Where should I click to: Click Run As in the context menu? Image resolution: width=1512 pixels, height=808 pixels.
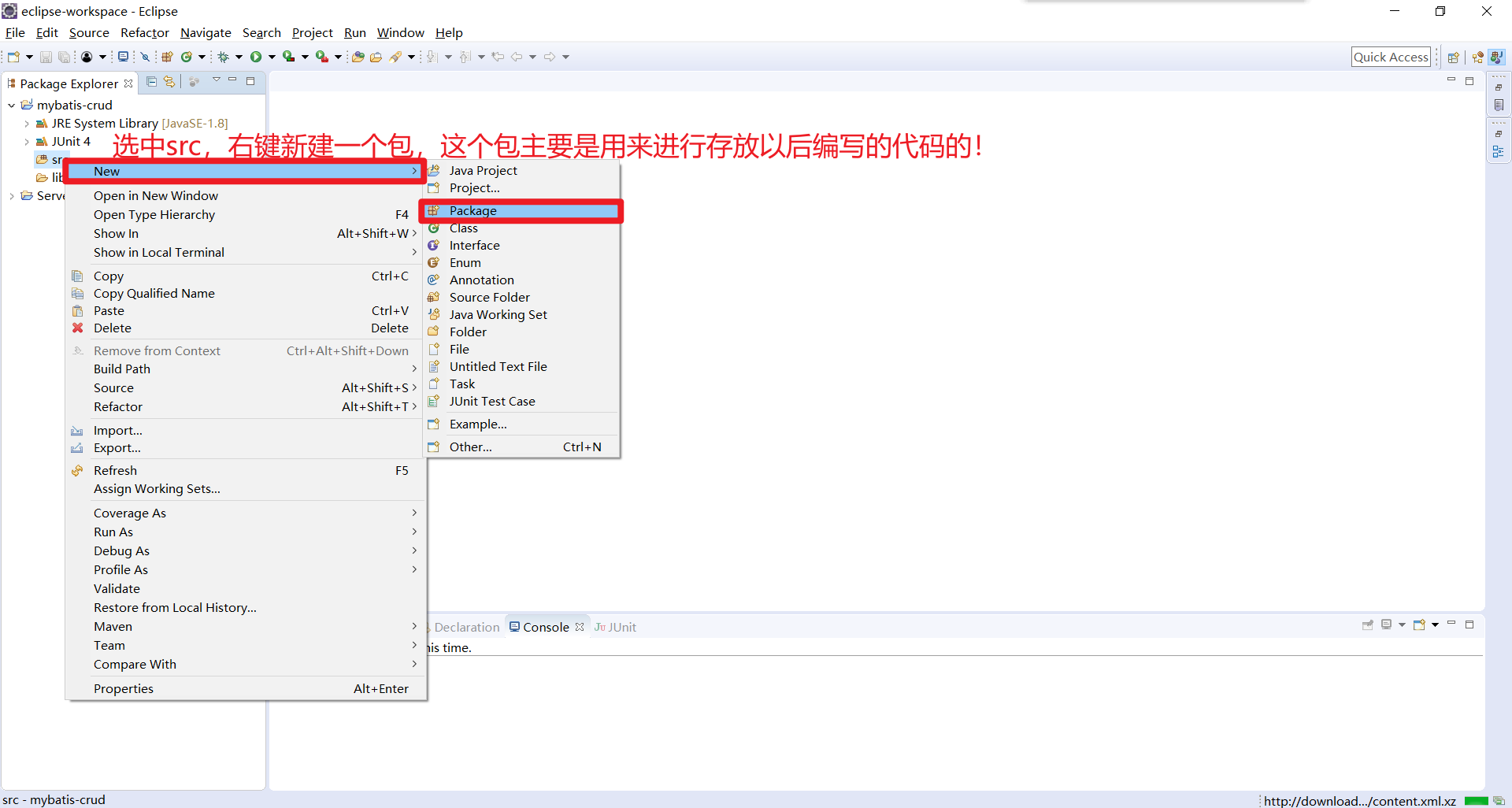[x=245, y=532]
